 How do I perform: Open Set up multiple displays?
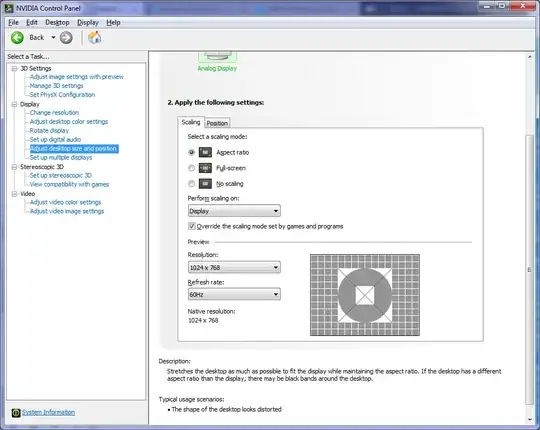pos(61,157)
